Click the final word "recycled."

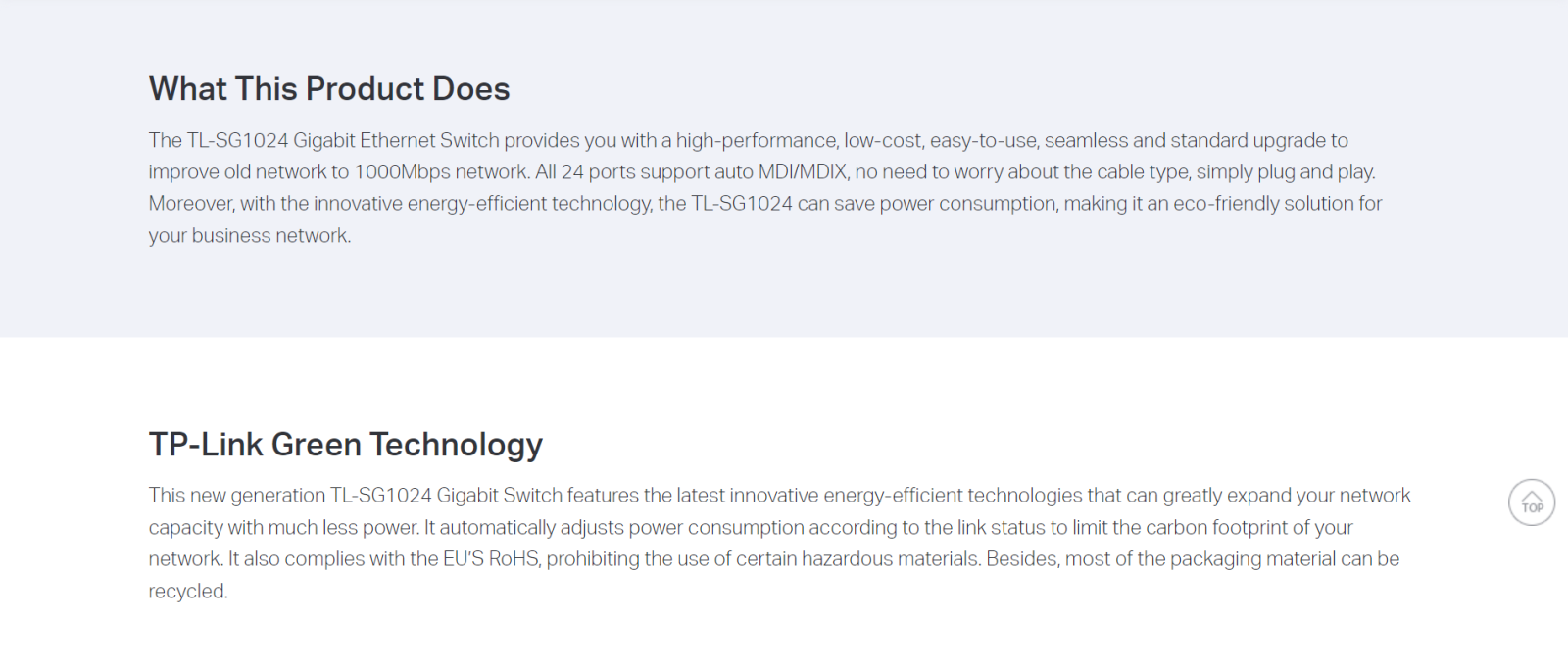(188, 592)
